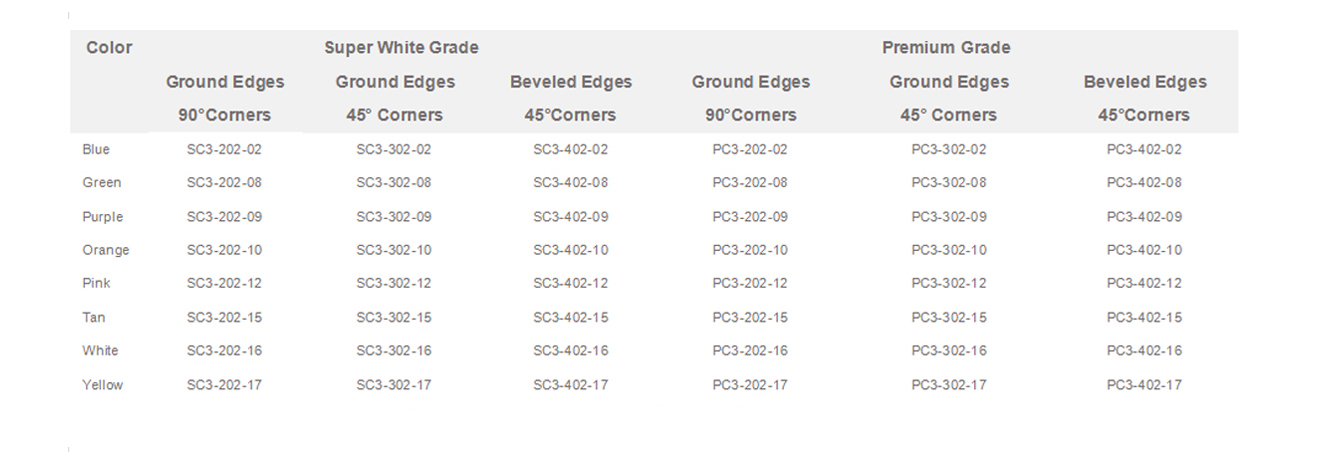This screenshot has width=1332, height=452.
Task: Click the Orange color label
Action: [106, 250]
